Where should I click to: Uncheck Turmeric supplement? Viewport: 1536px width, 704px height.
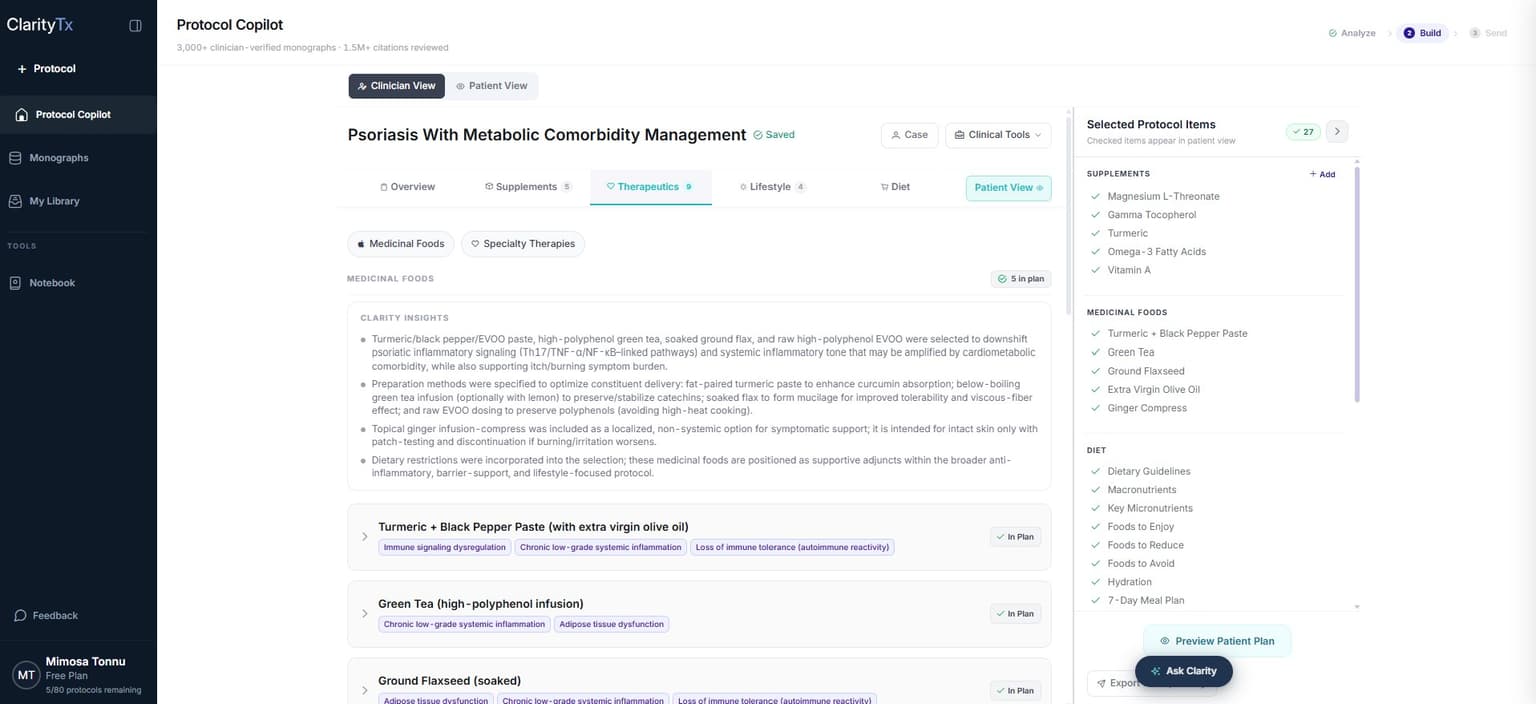[1096, 234]
